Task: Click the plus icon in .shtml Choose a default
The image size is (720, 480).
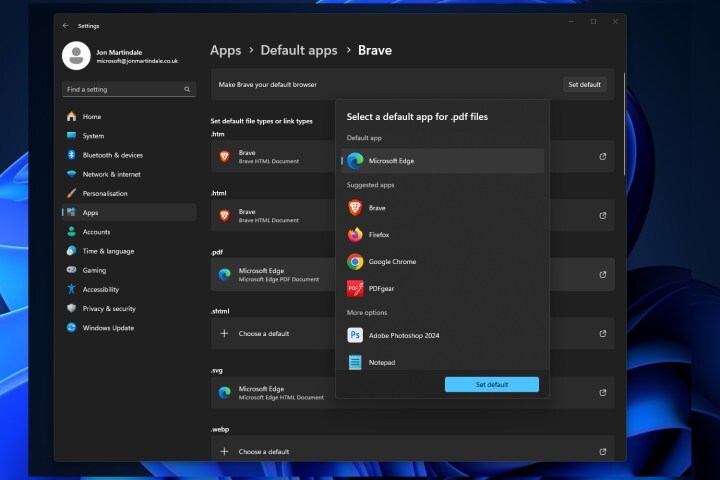Action: pyautogui.click(x=224, y=333)
